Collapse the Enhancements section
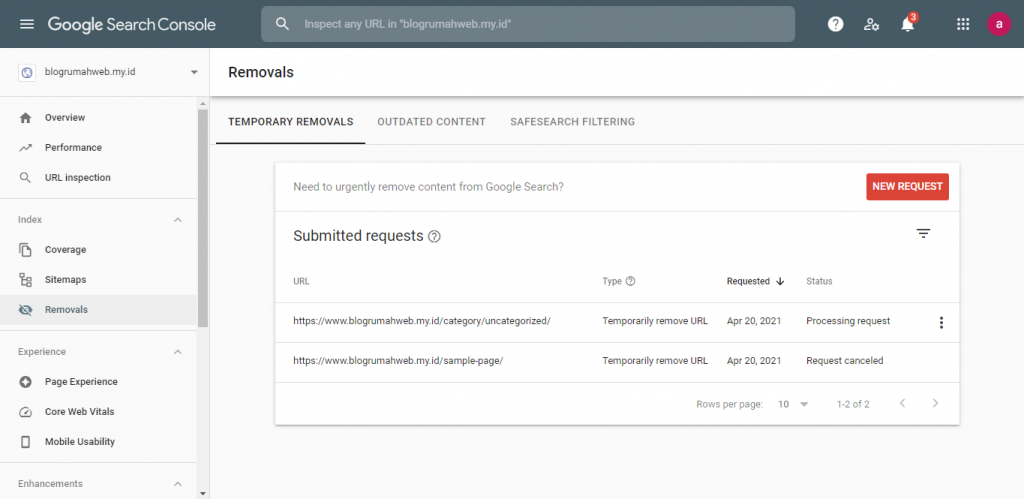Screen dimensions: 1024x499 (178, 484)
